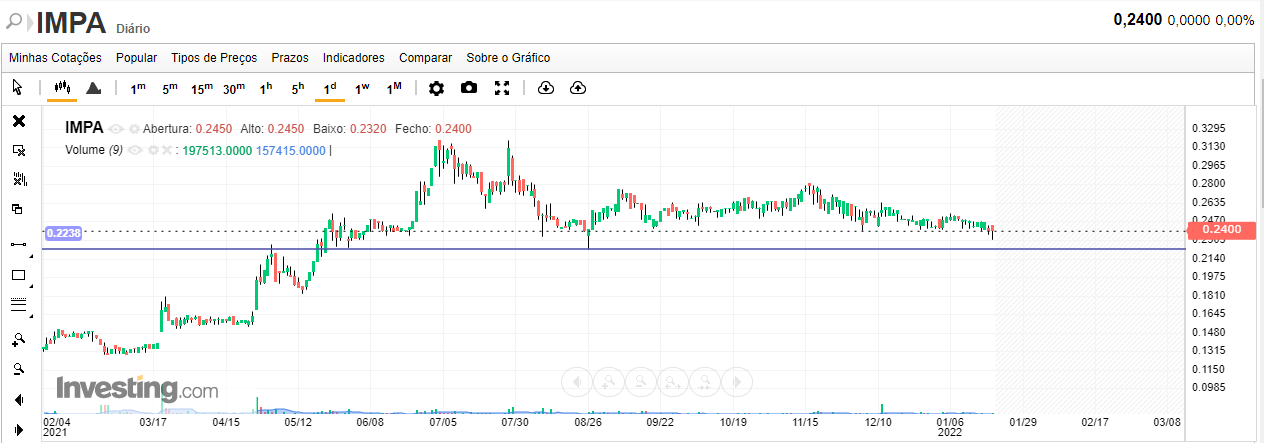Viewport: 1264px width, 443px height.
Task: Expand trend line tool options arrow
Action: click(x=31, y=256)
